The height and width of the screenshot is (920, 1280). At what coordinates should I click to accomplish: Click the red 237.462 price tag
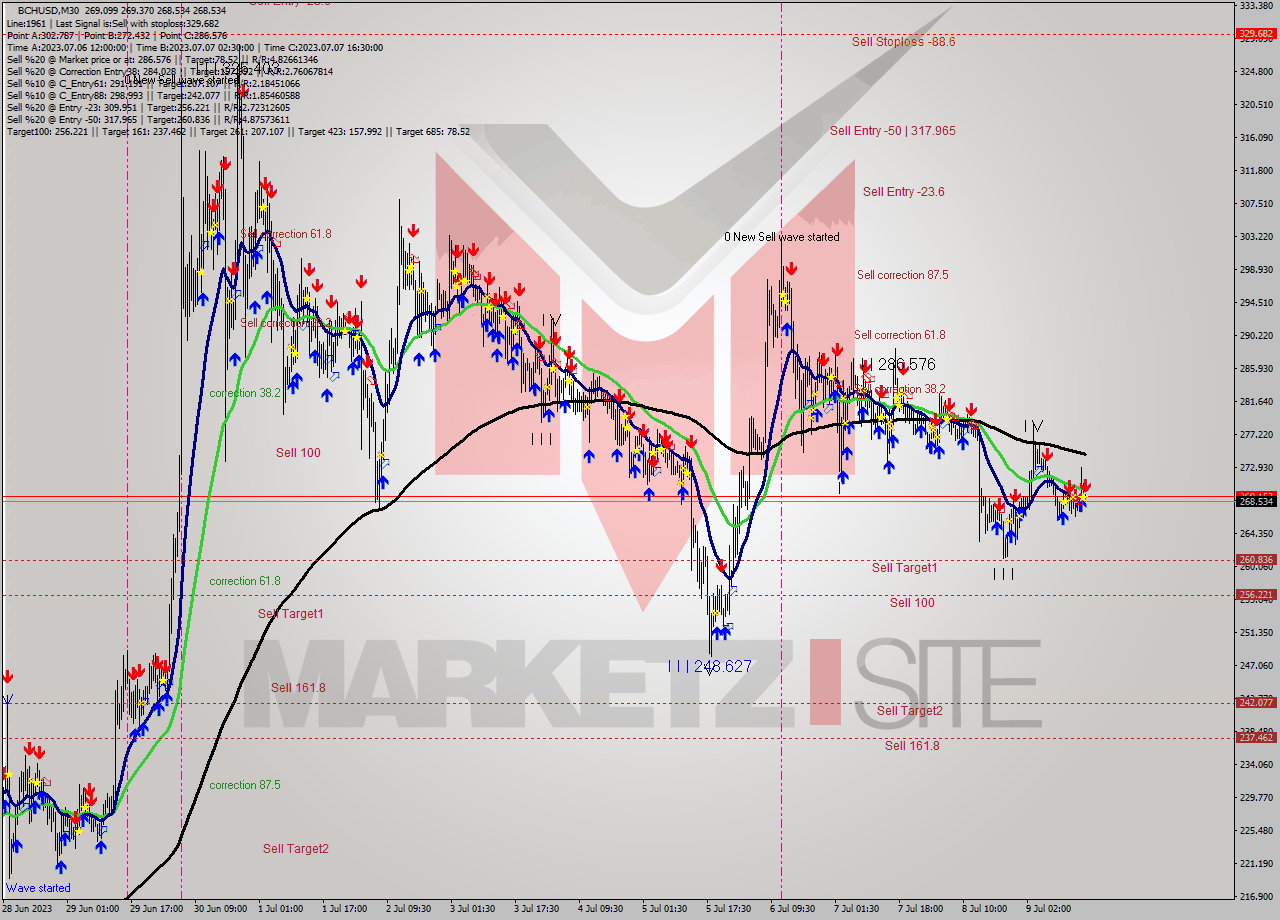[x=1256, y=738]
